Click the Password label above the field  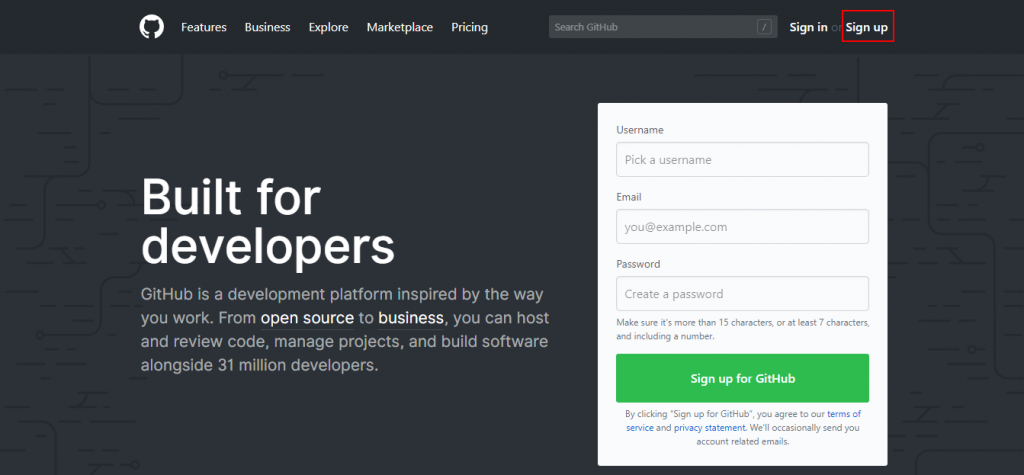tap(638, 264)
